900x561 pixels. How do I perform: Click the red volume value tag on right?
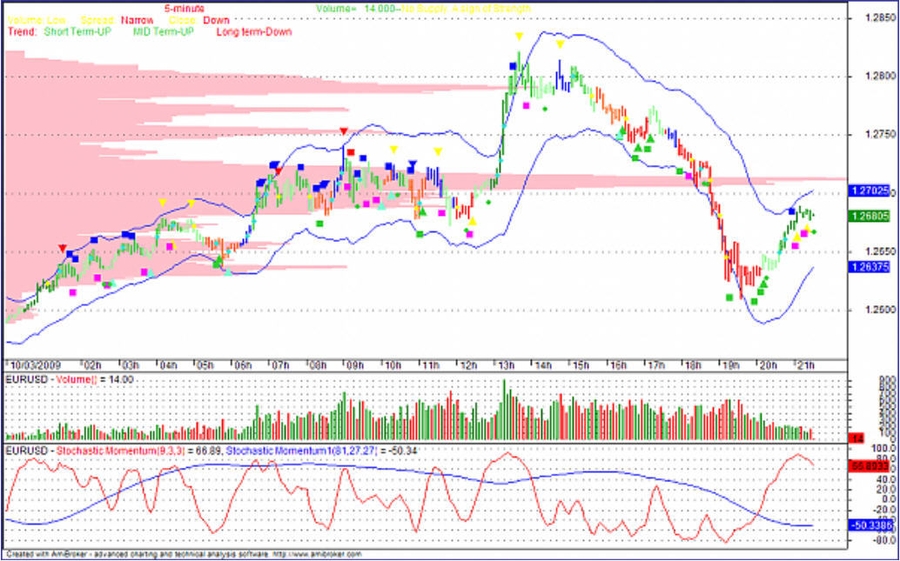pos(857,438)
